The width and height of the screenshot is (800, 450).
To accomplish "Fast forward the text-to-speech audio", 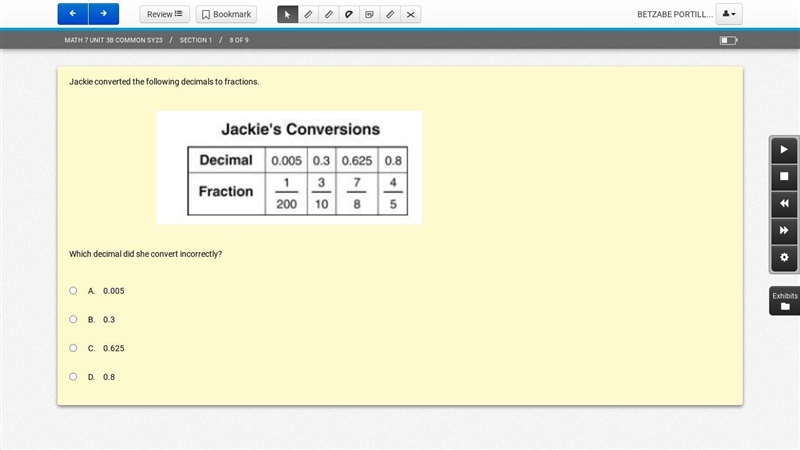I will 784,231.
